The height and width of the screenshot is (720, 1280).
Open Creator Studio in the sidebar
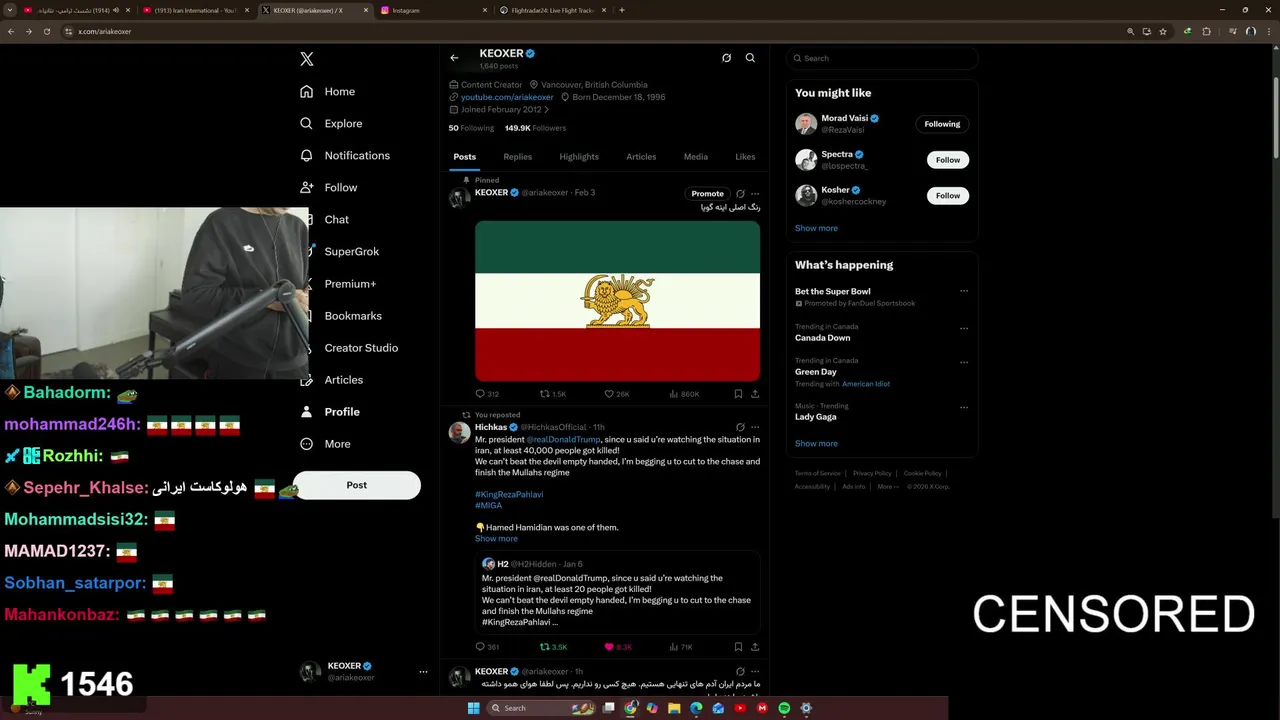361,347
